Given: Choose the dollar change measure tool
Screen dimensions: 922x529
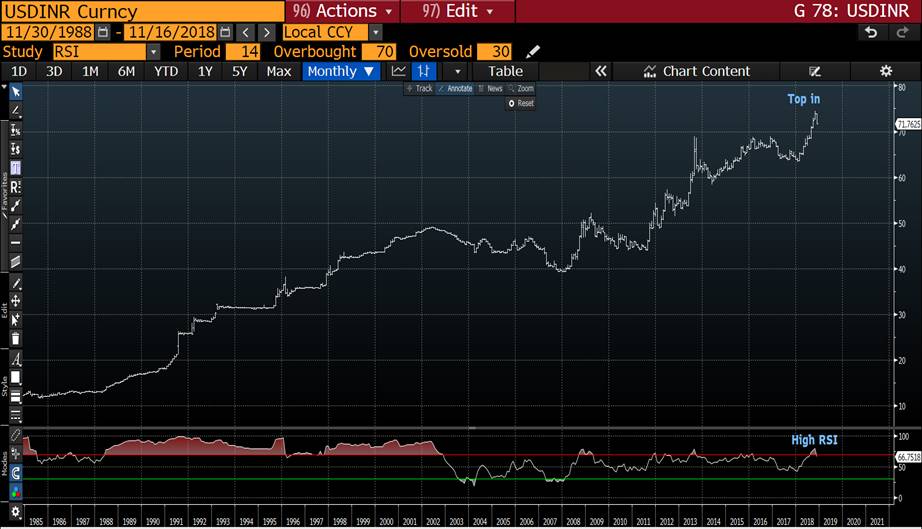Looking at the screenshot, I should pos(16,149).
